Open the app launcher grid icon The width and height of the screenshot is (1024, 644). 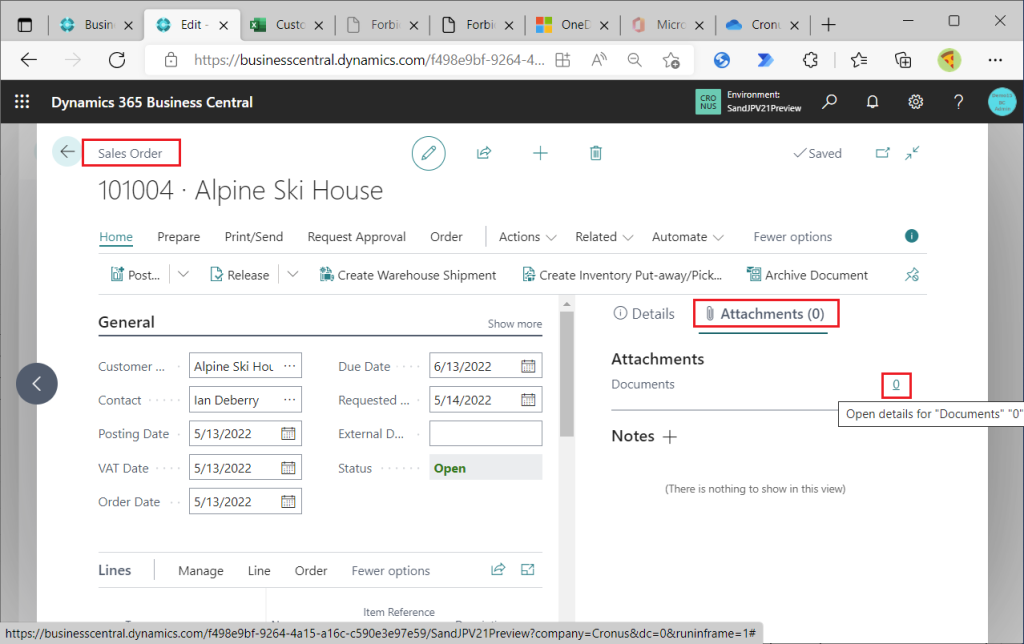pos(22,102)
